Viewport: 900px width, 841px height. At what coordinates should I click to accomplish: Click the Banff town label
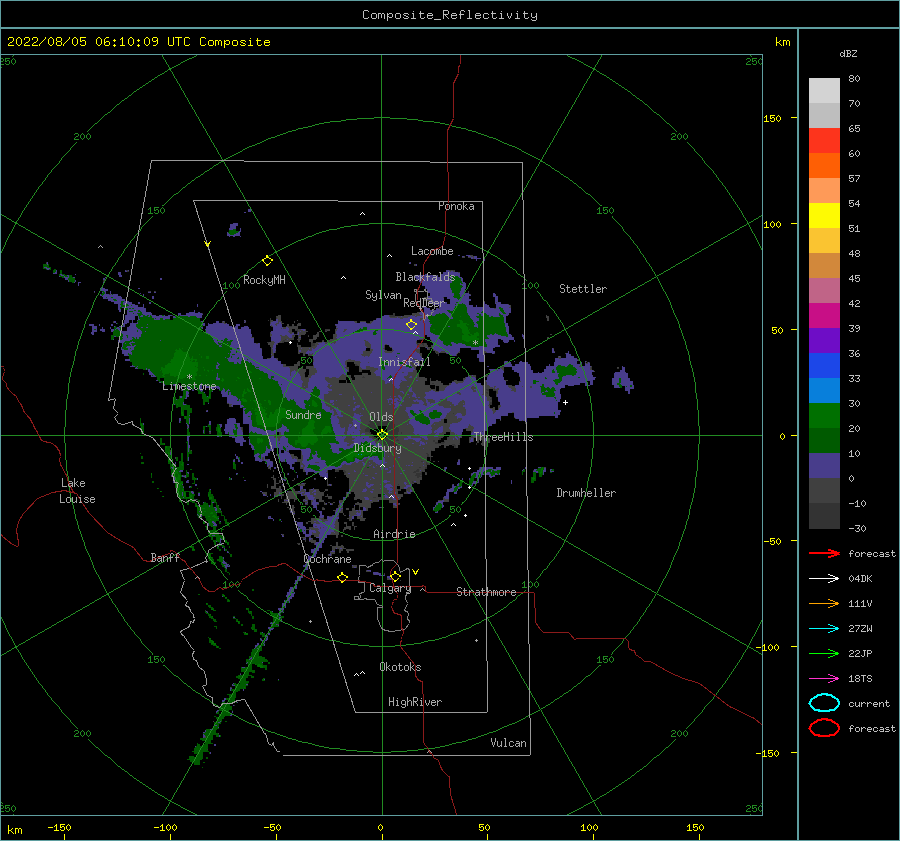tap(165, 557)
